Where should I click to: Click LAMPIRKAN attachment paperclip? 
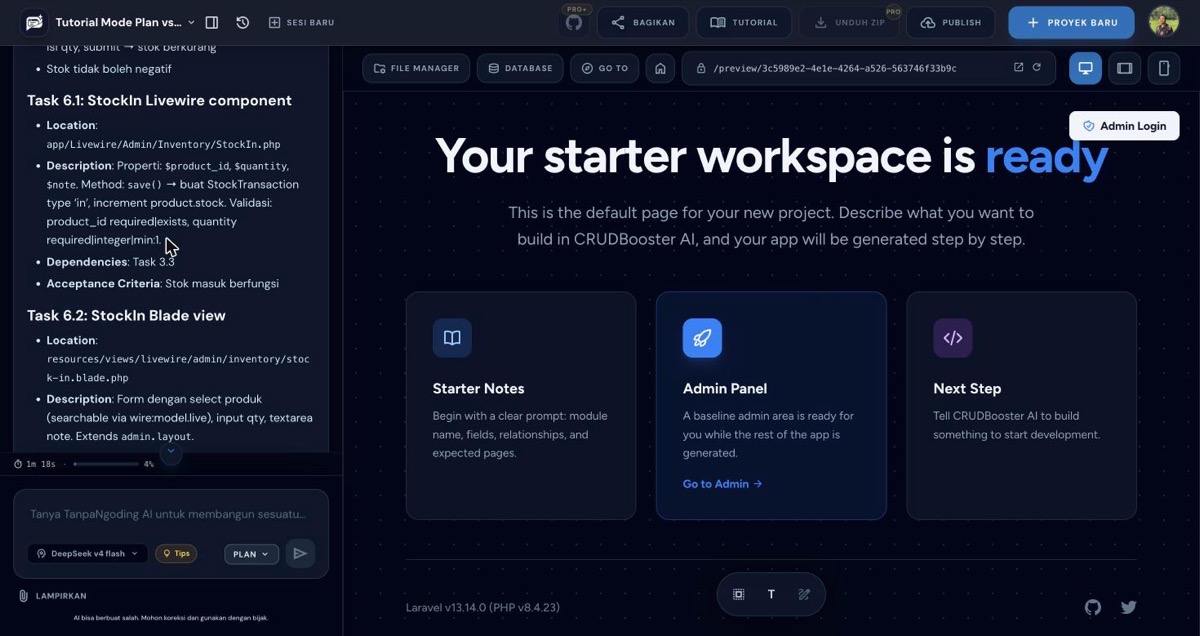coord(53,596)
